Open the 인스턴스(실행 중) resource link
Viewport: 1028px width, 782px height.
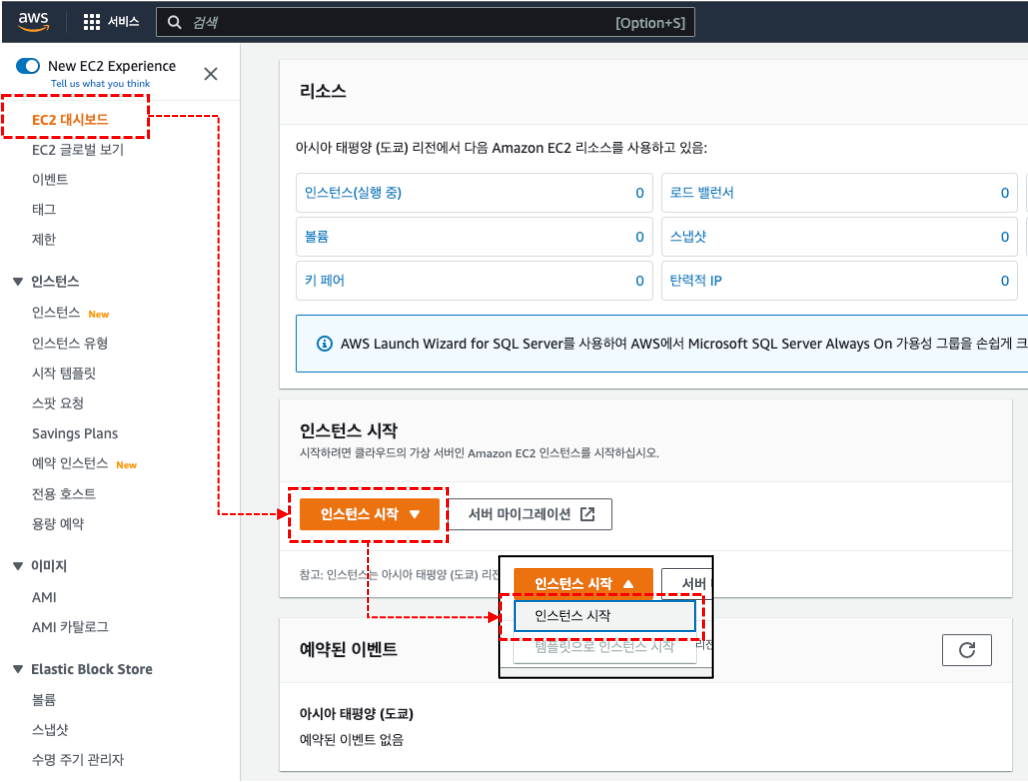(353, 193)
